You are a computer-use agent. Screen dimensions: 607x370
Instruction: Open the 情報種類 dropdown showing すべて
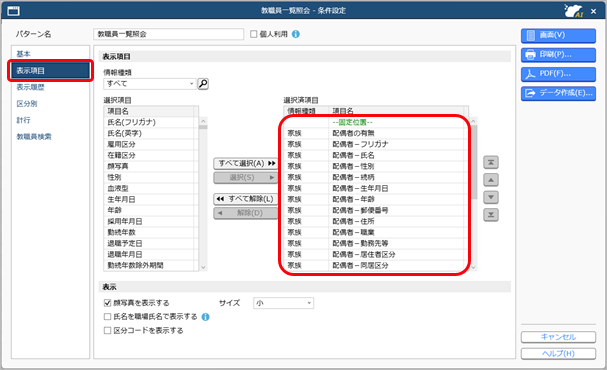pos(150,84)
